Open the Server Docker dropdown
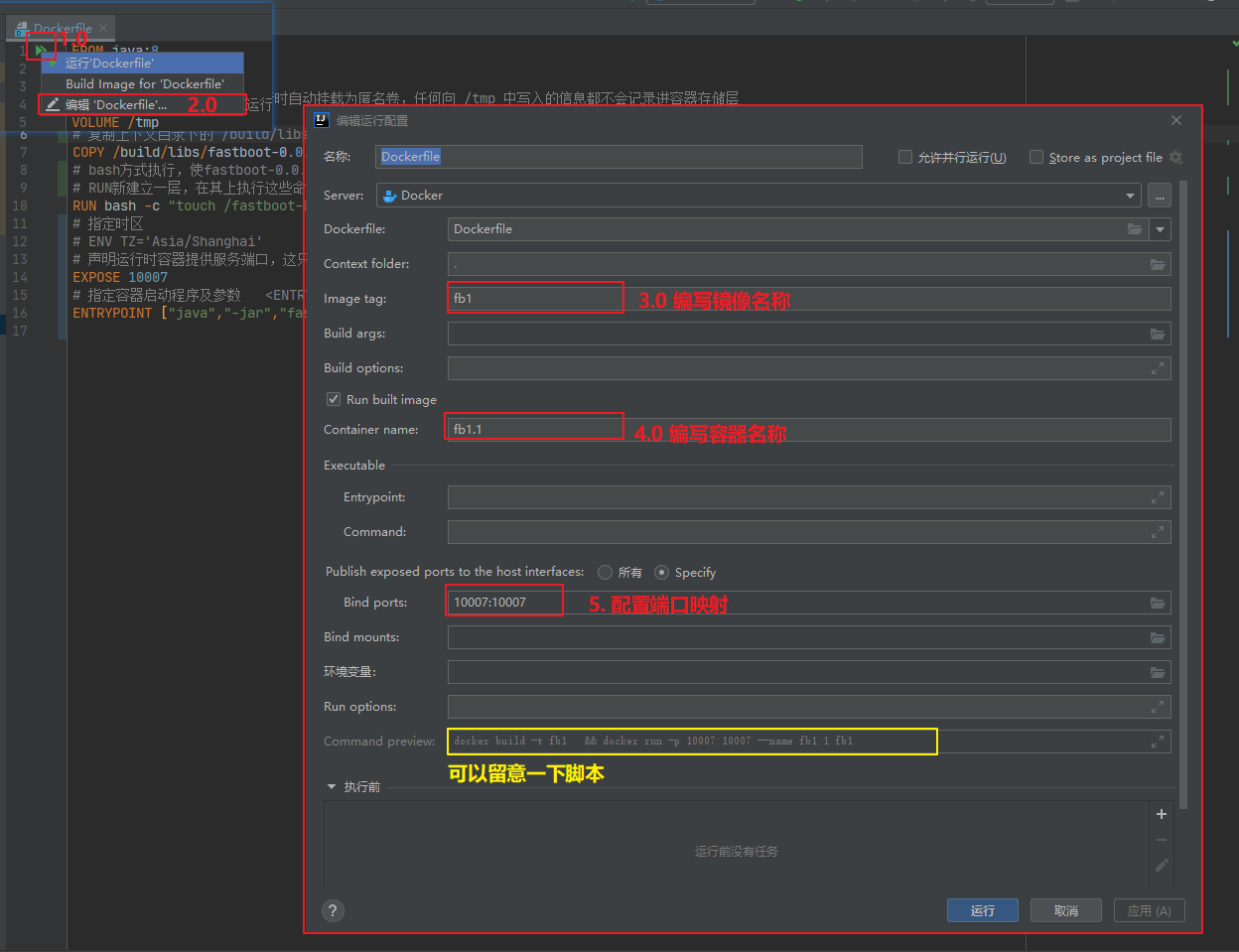This screenshot has width=1239, height=952. coord(1130,196)
